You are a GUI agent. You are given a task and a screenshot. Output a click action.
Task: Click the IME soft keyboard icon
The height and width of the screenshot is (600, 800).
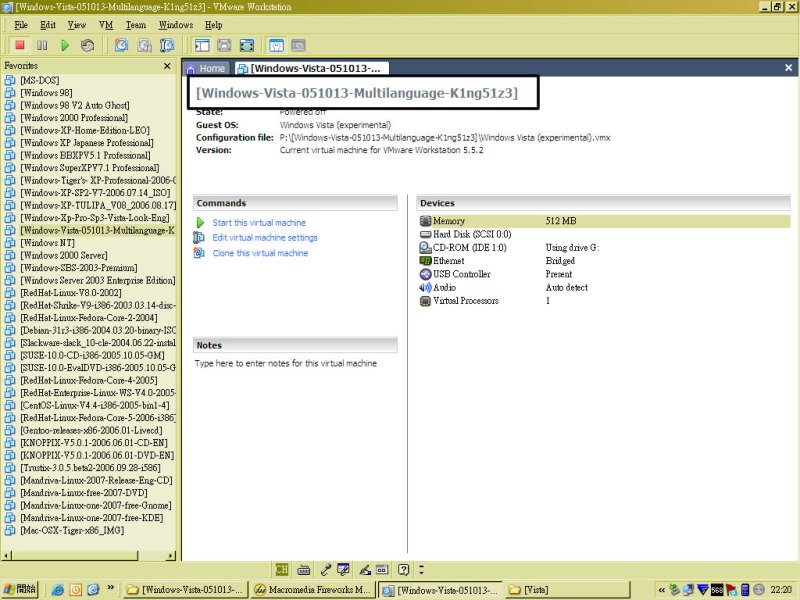click(x=304, y=569)
